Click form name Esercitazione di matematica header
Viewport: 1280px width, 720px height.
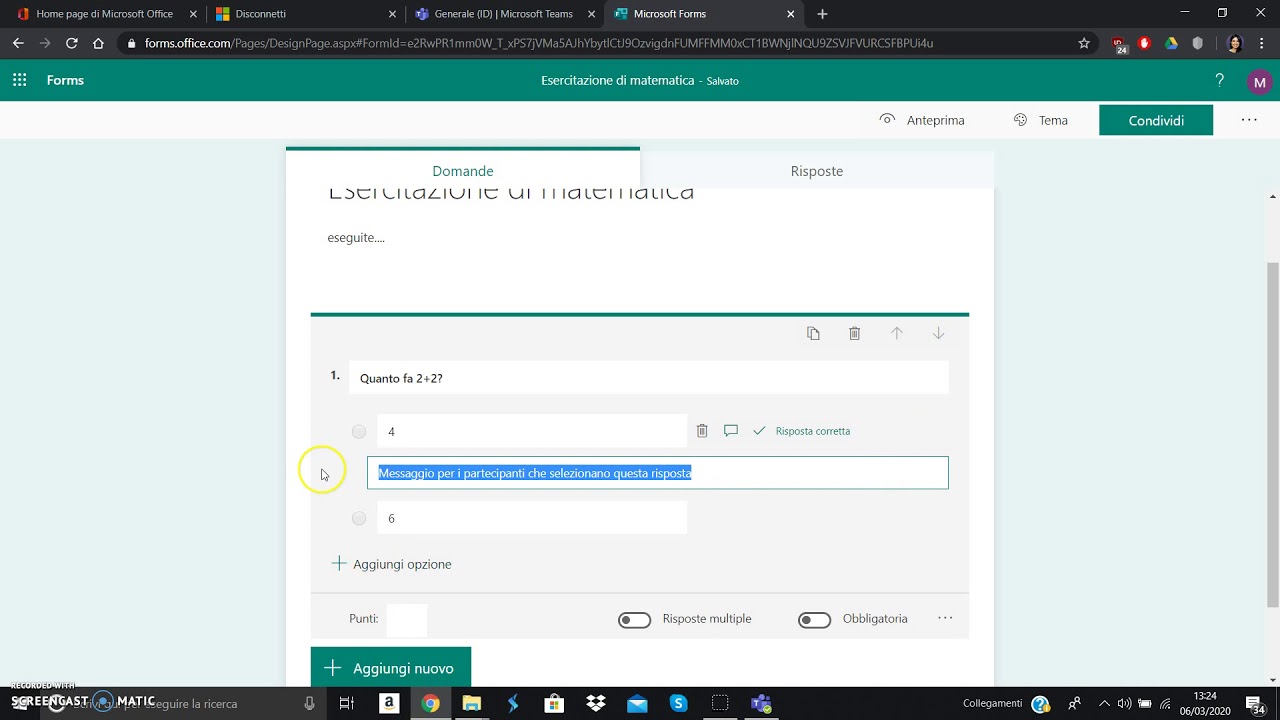[617, 80]
